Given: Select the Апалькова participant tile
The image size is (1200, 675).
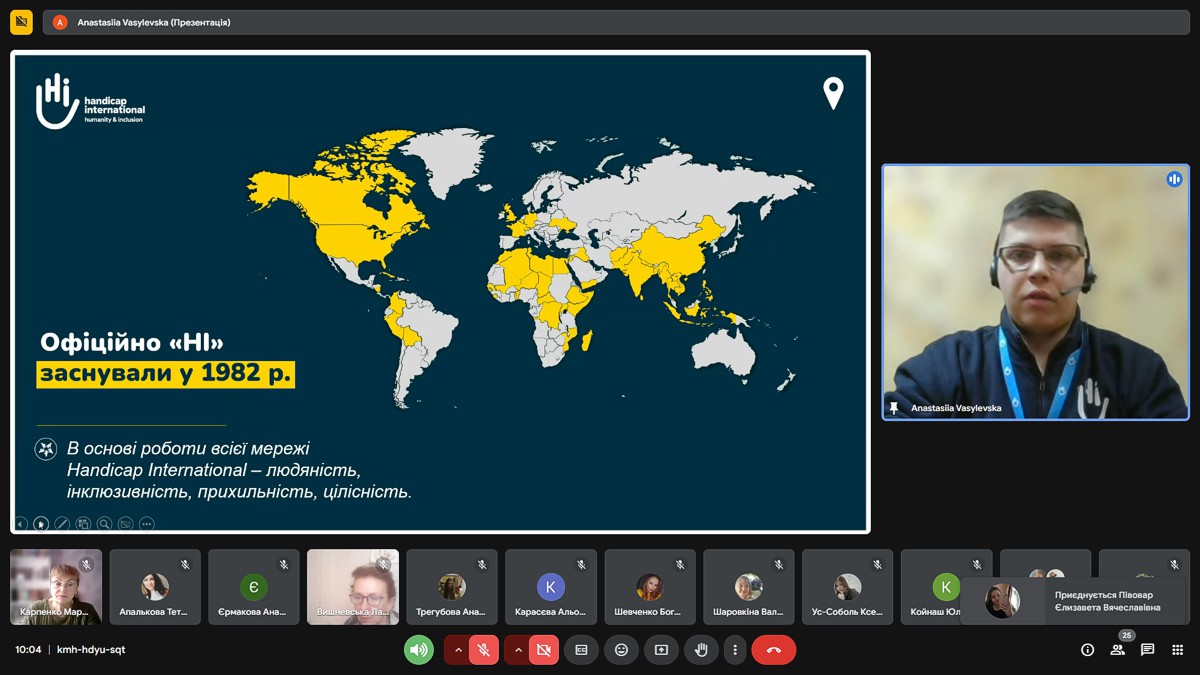Looking at the screenshot, I should (x=155, y=587).
